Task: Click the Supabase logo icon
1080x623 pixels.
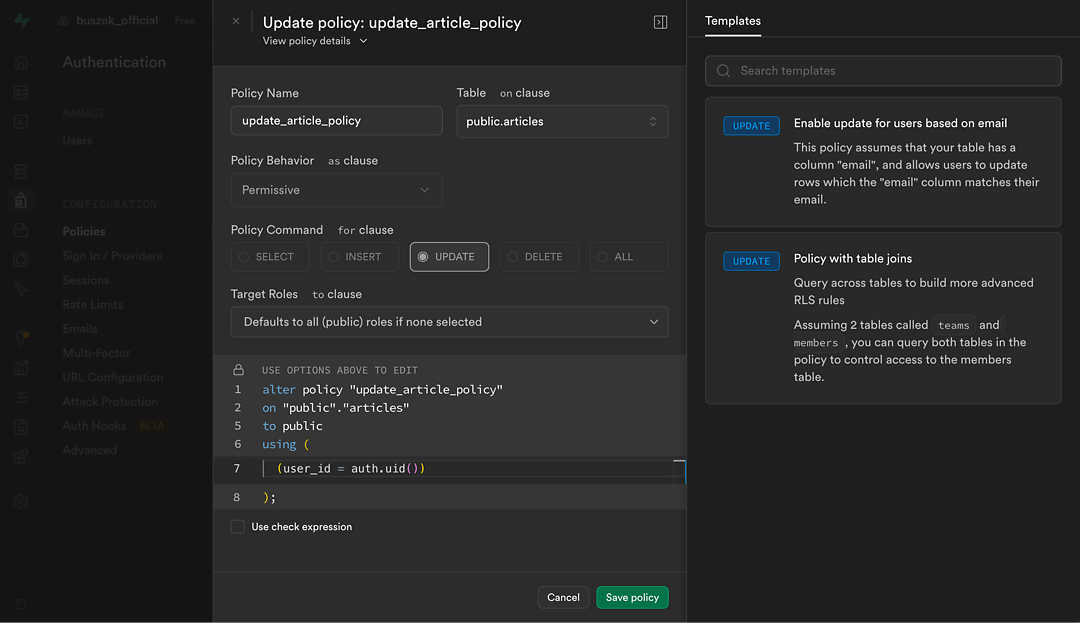Action: tap(21, 20)
